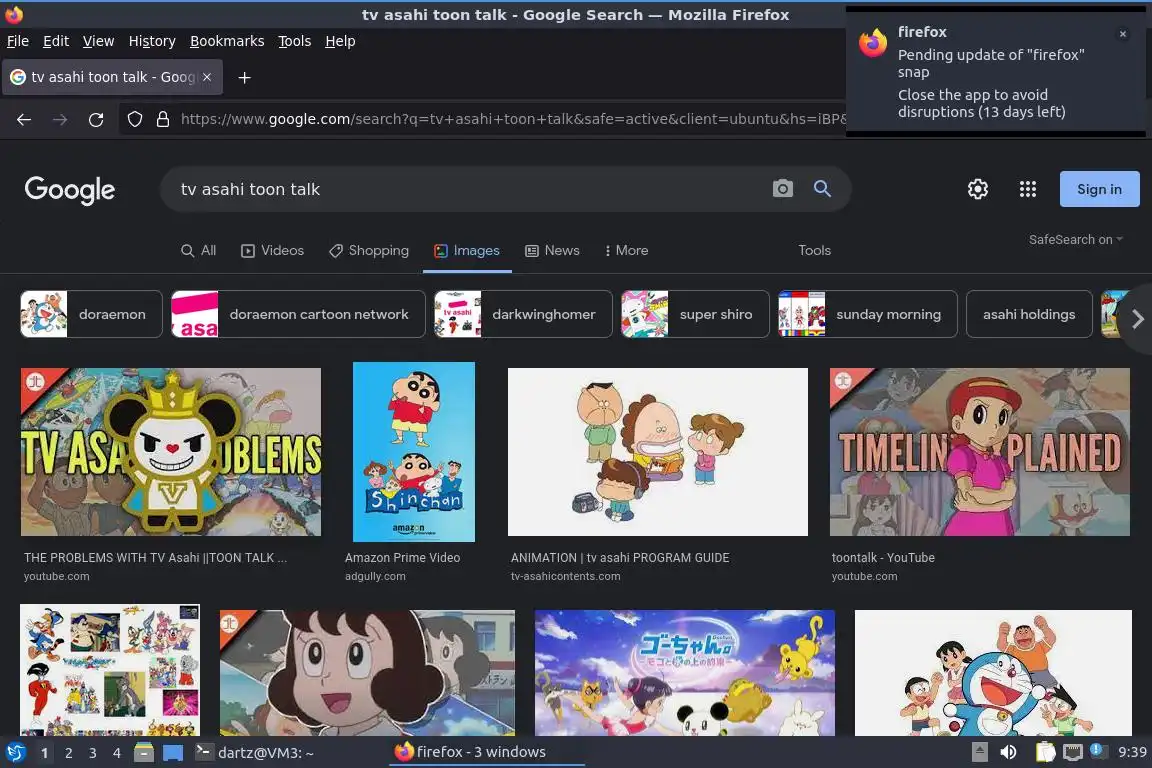Switch to workspace 3

coord(93,753)
